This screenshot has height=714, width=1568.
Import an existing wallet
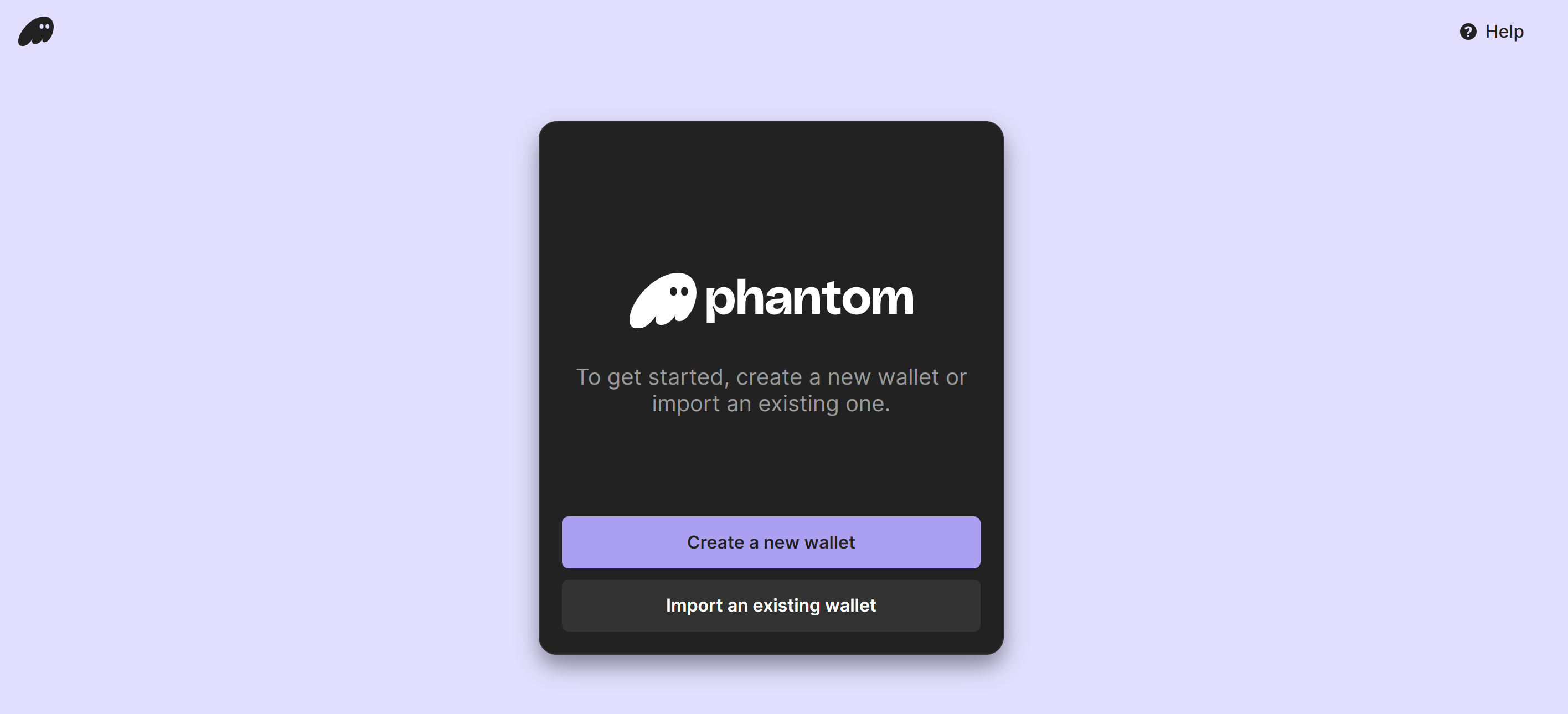771,605
